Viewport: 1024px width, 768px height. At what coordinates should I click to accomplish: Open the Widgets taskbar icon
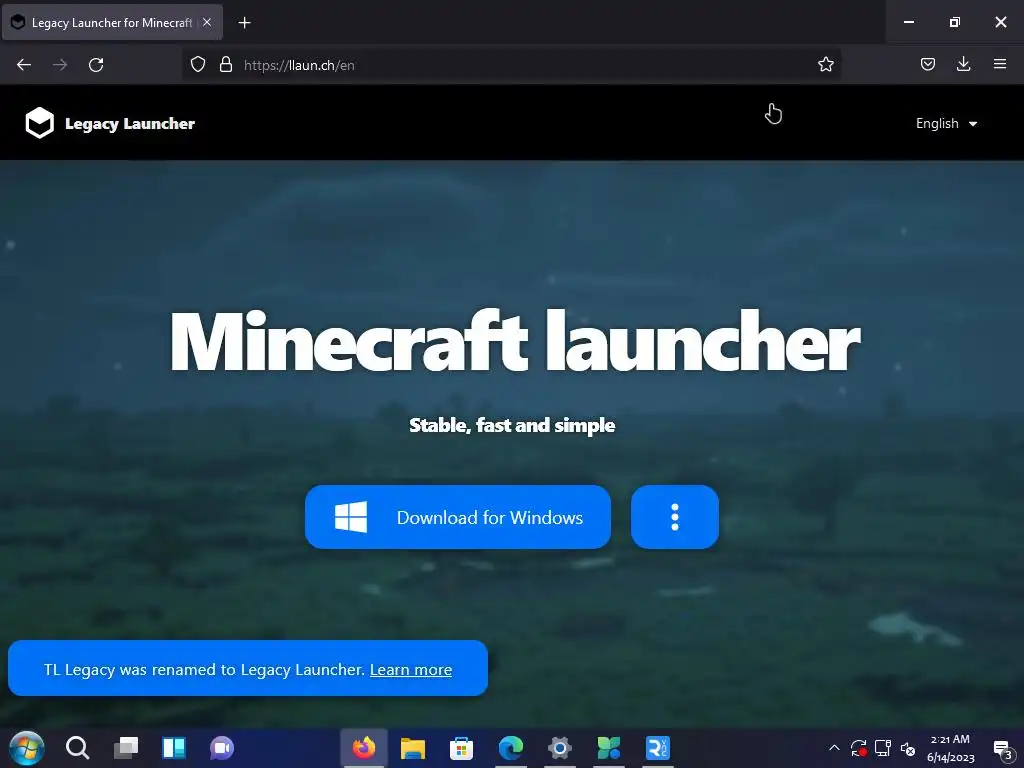click(x=174, y=748)
